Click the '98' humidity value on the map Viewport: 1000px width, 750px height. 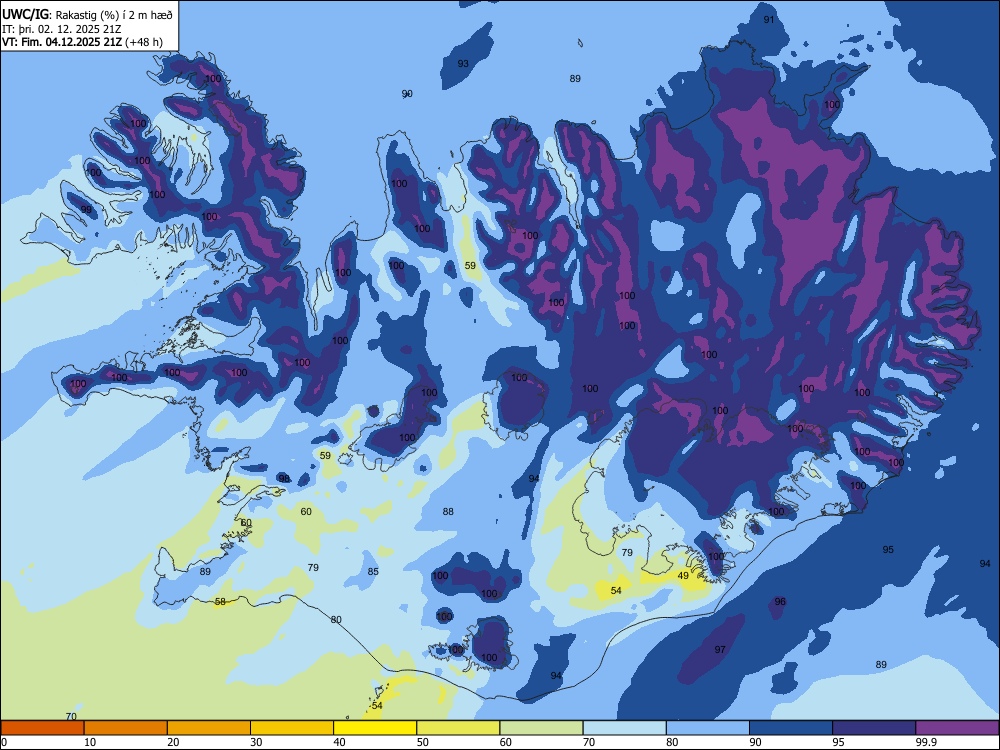[284, 478]
